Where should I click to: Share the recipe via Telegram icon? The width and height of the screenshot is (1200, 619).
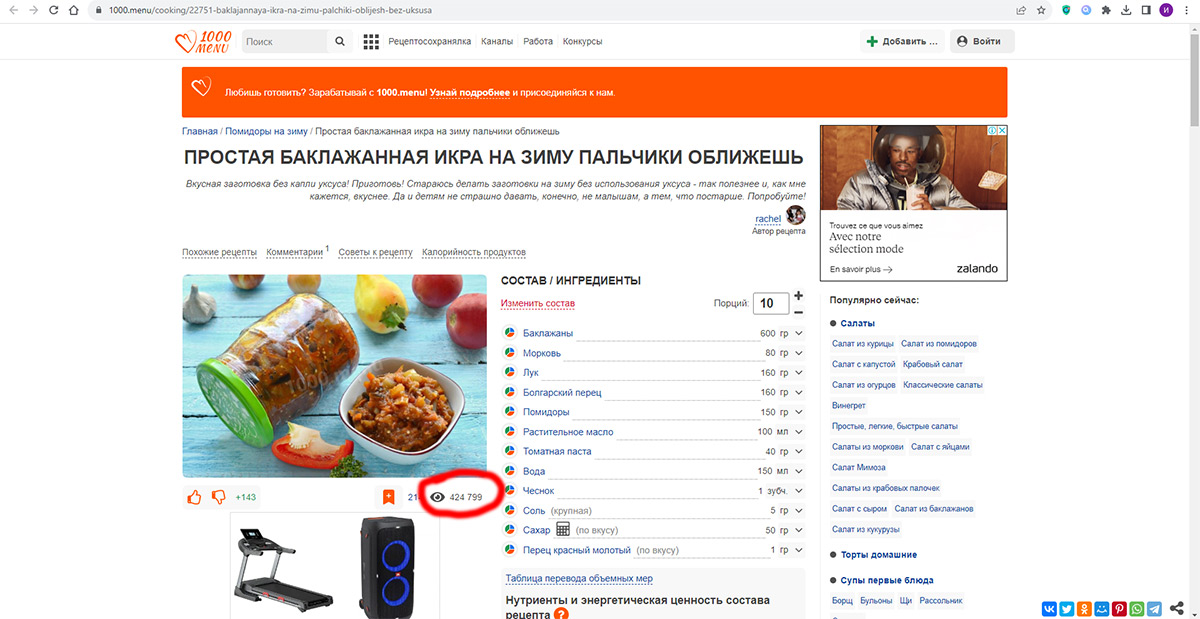tap(1155, 608)
